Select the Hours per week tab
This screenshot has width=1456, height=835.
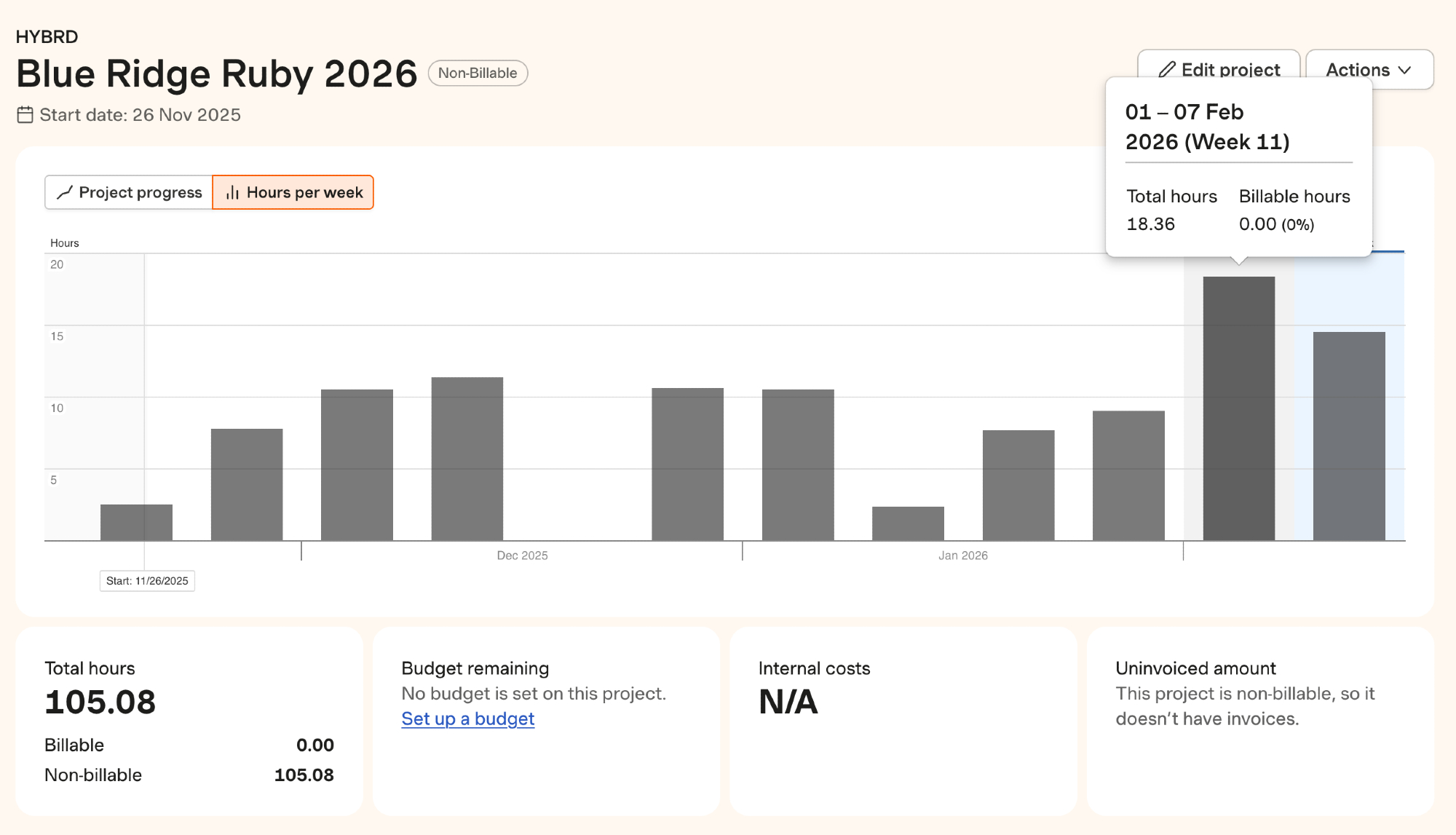(x=293, y=193)
